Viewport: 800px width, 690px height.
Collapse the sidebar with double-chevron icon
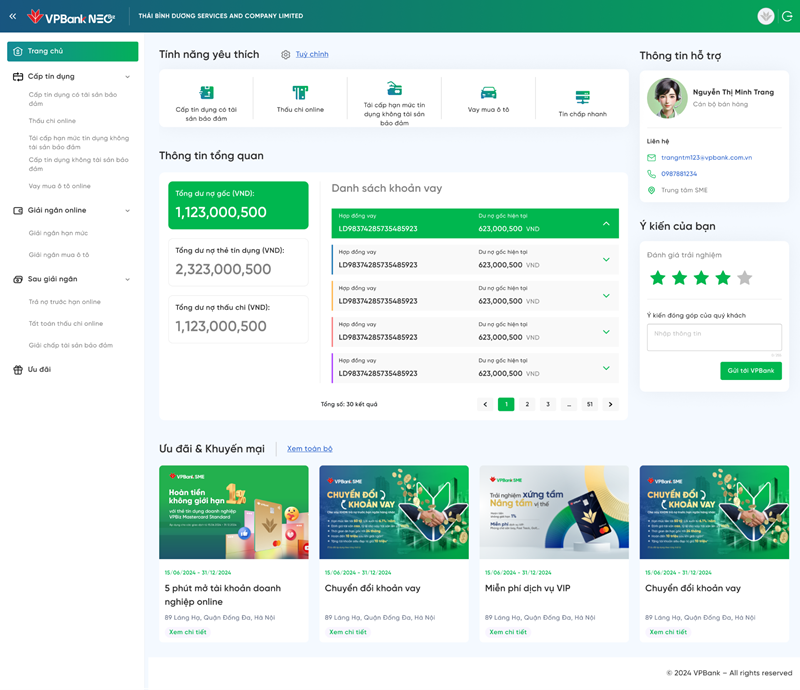(x=13, y=16)
